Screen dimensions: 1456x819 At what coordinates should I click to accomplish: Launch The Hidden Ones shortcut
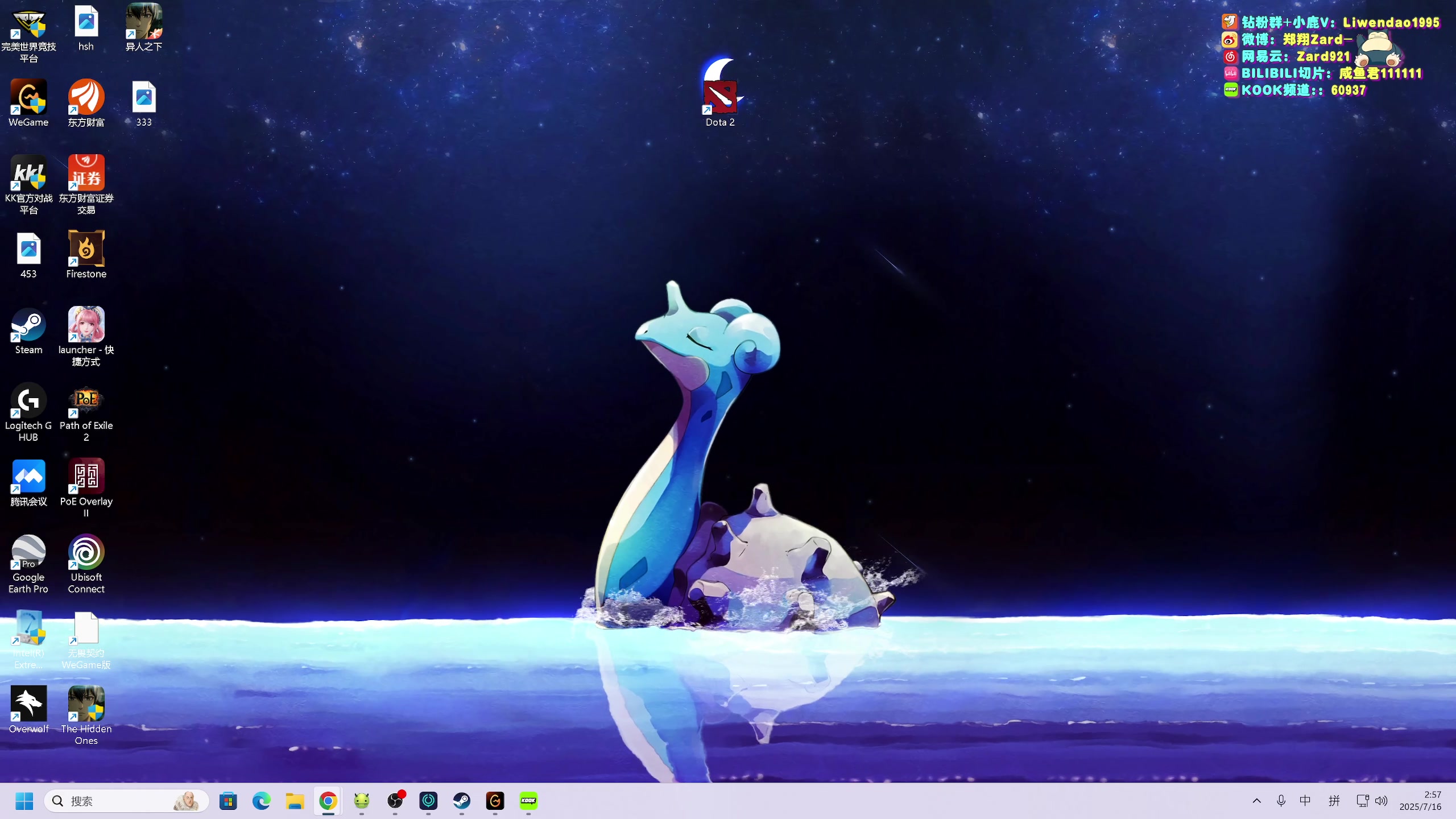coord(86,715)
